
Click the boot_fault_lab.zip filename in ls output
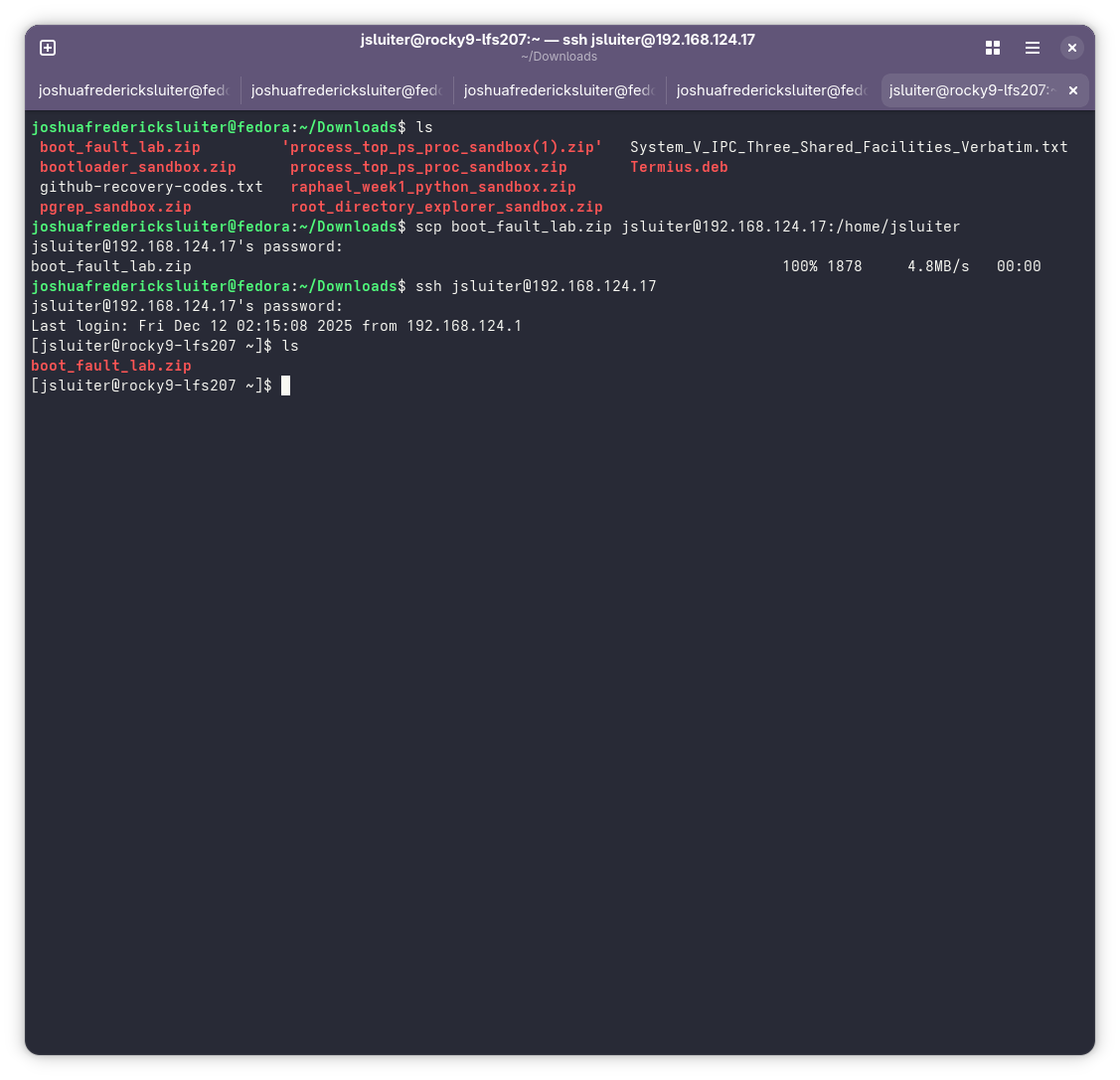119,147
